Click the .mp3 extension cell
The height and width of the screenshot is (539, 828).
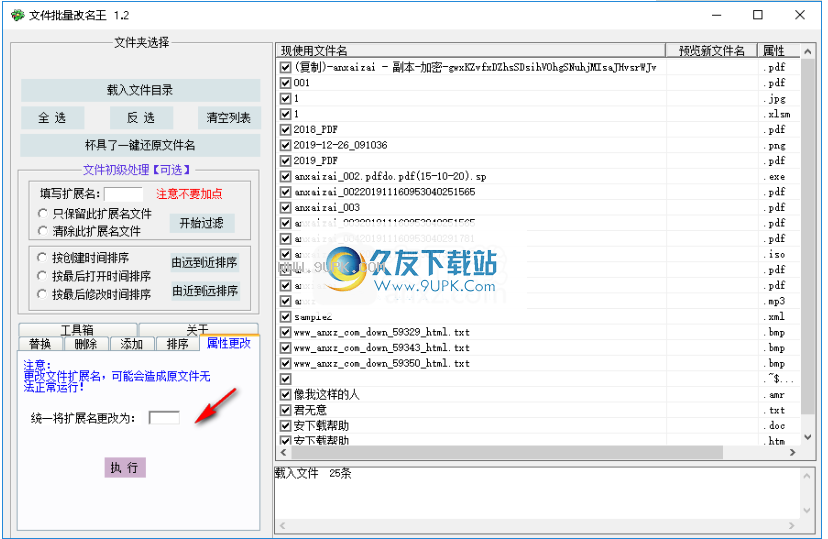pos(774,301)
